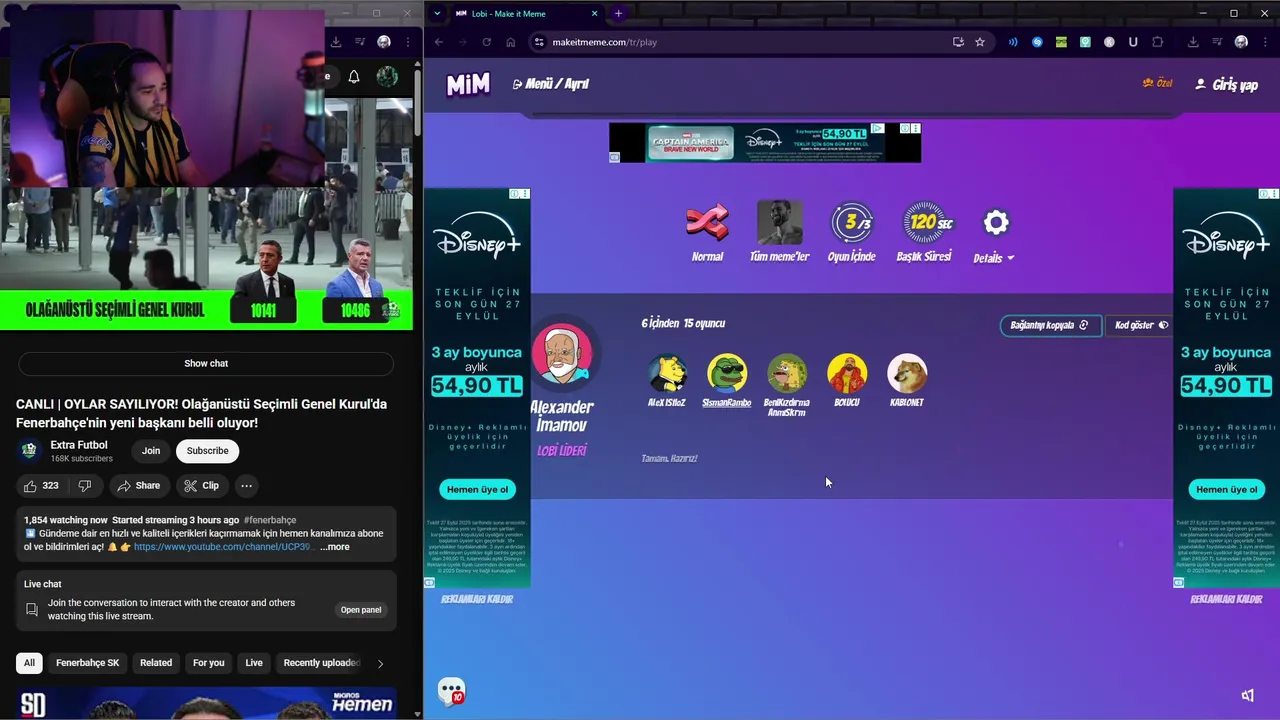Click Alexander İmamov's lobby leader avatar
Image resolution: width=1280 pixels, height=720 pixels.
click(562, 353)
